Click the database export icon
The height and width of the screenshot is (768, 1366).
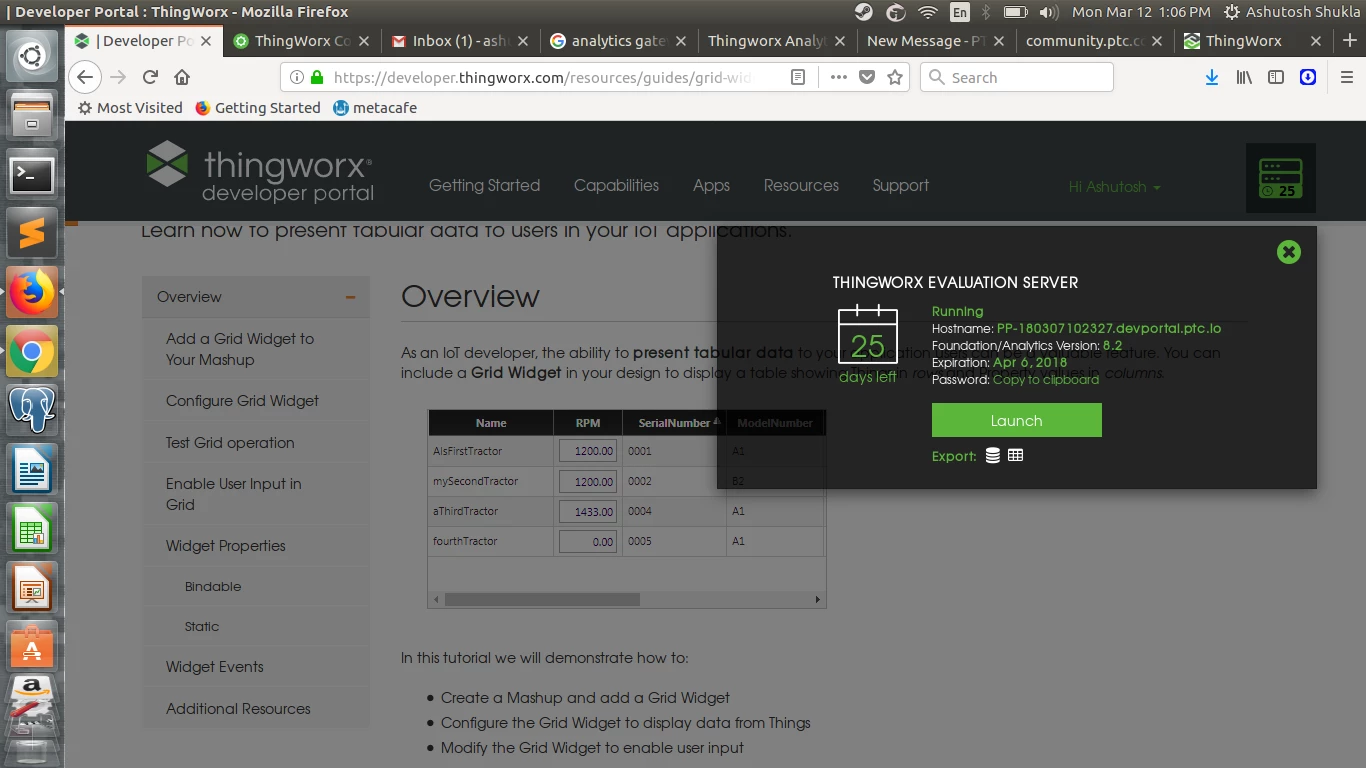click(992, 455)
